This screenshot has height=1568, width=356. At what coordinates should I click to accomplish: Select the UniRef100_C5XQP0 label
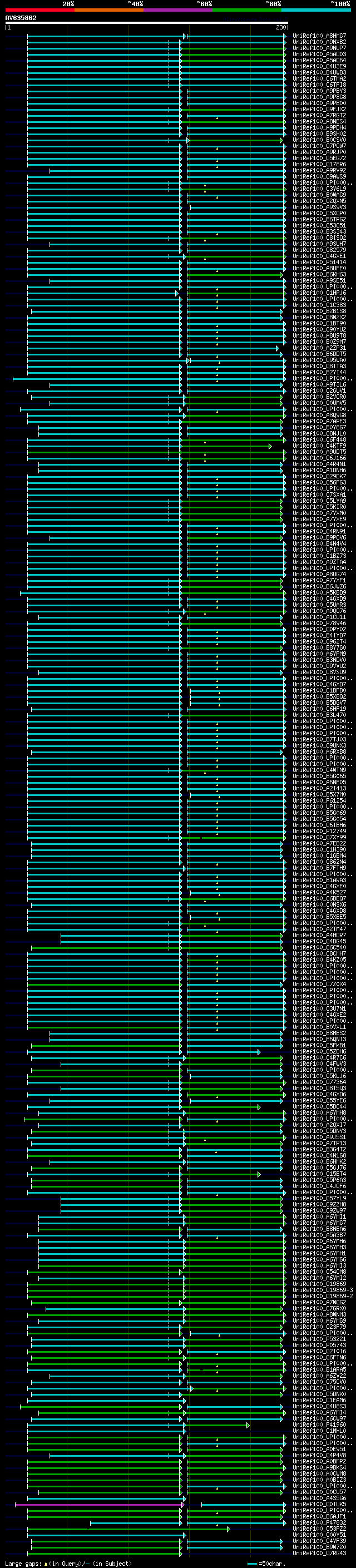point(319,213)
